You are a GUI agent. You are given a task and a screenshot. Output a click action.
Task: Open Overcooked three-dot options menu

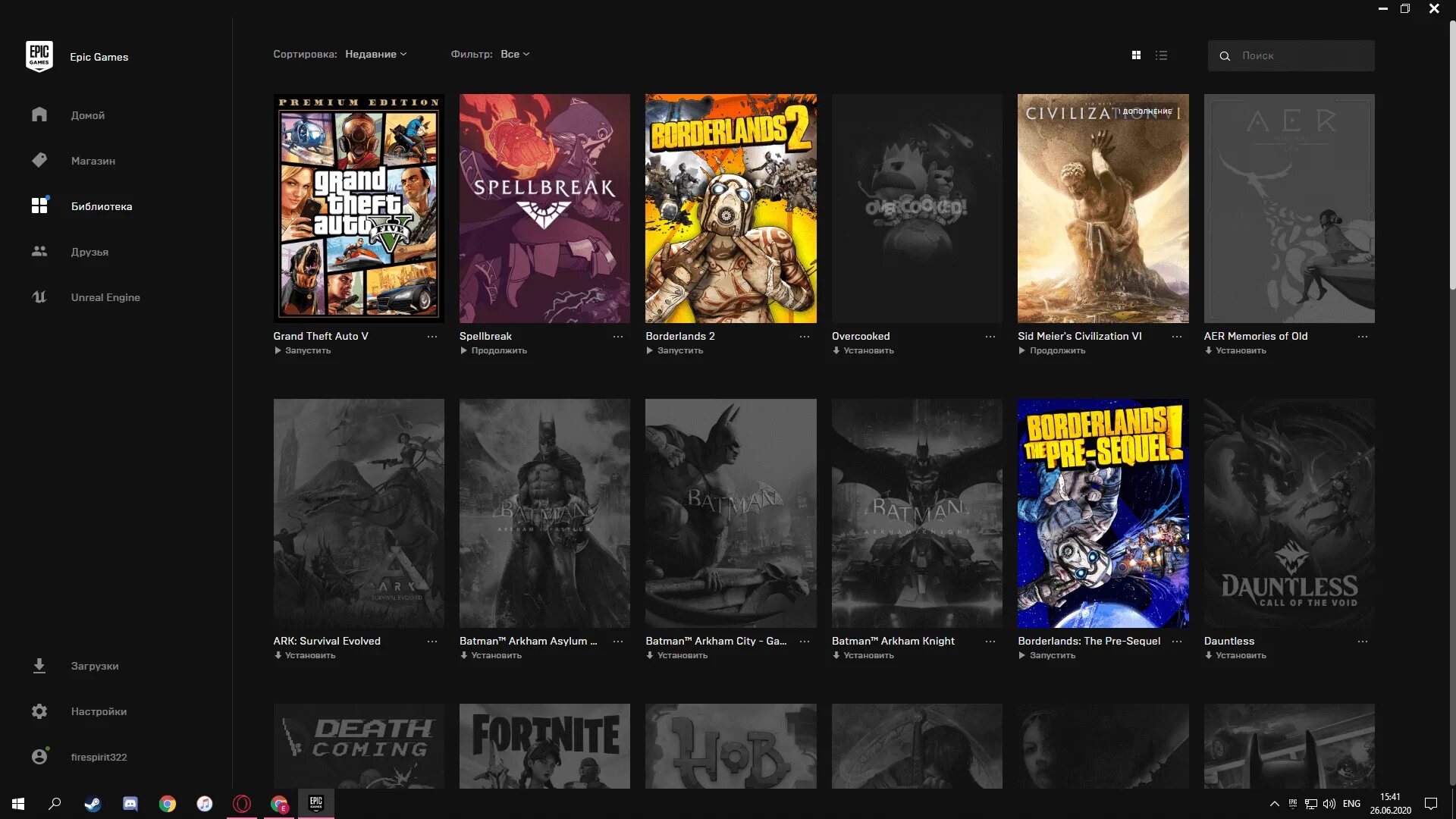pos(990,336)
